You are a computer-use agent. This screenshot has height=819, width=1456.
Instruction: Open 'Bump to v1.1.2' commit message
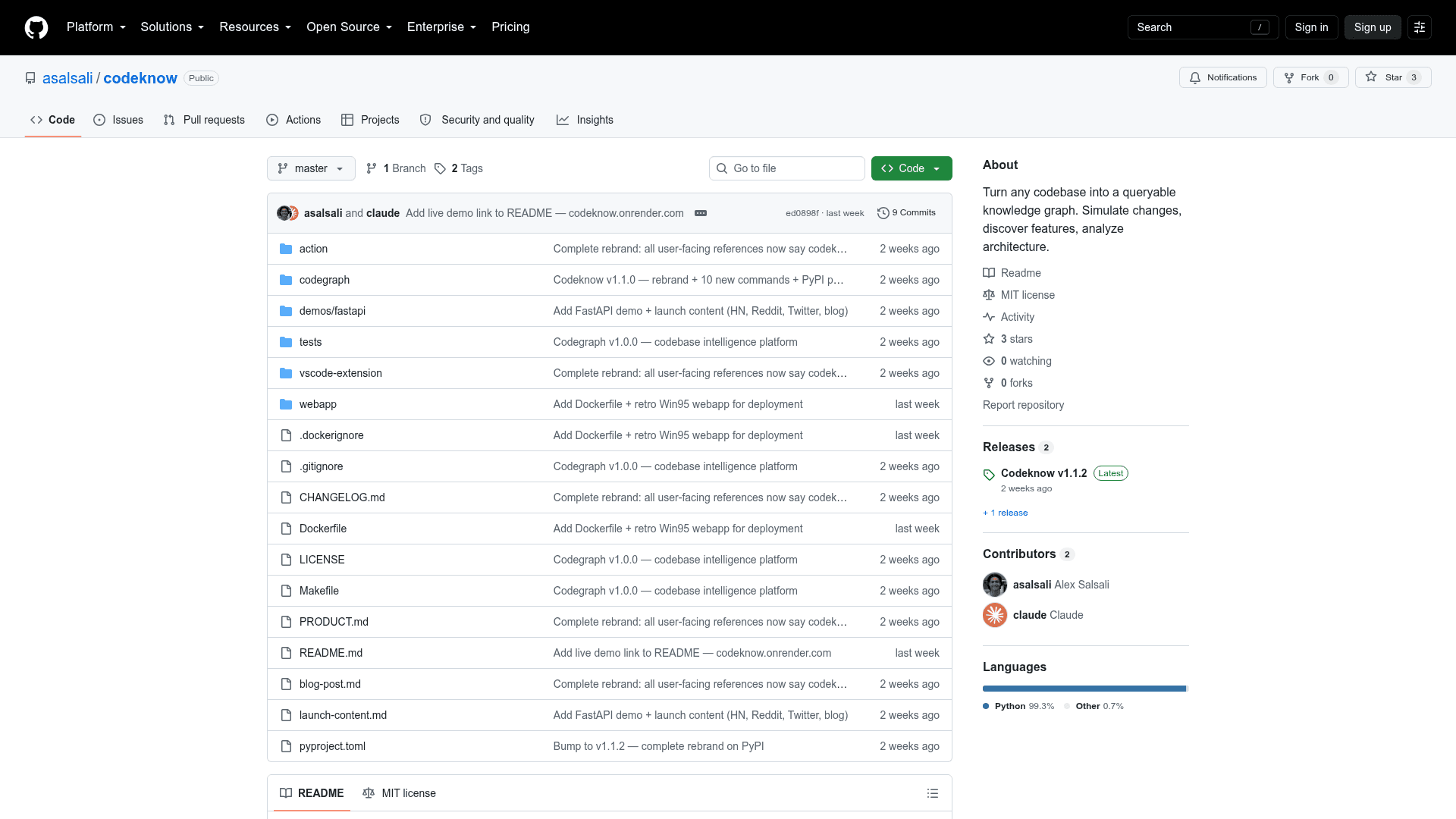tap(658, 746)
